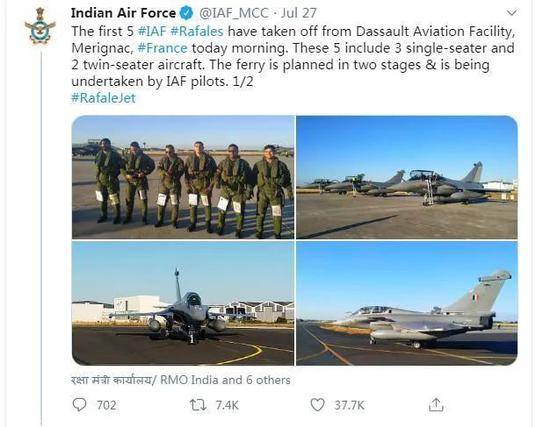
Task: View photo of parked Rafales with ladder
Action: coord(407,177)
